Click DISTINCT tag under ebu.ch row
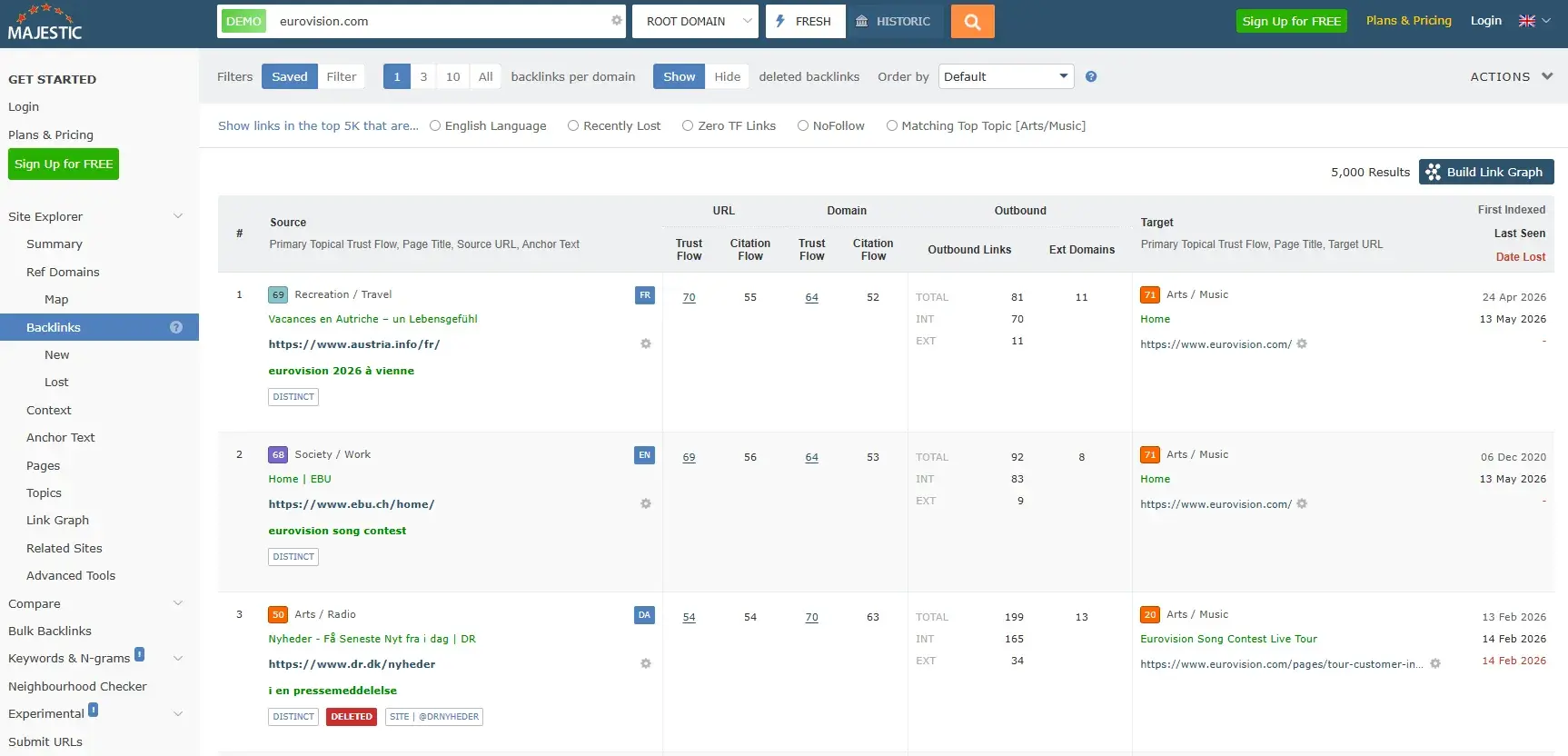The width and height of the screenshot is (1568, 756). pyautogui.click(x=293, y=557)
